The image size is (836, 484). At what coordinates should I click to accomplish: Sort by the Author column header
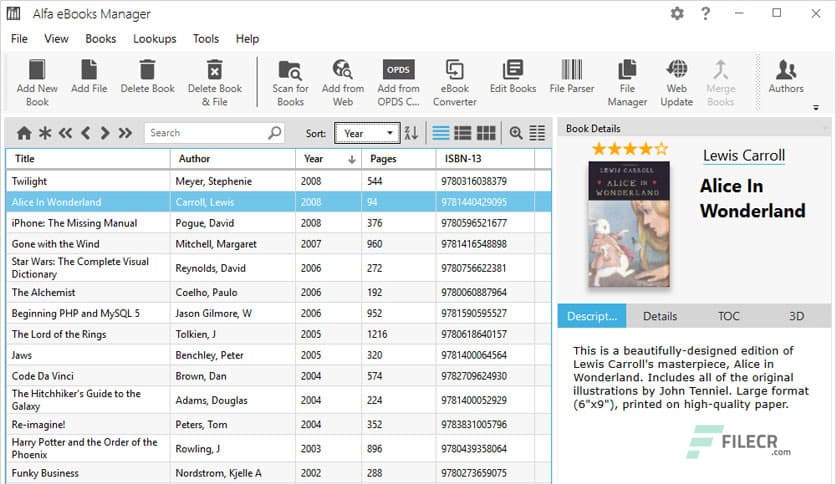pos(232,159)
